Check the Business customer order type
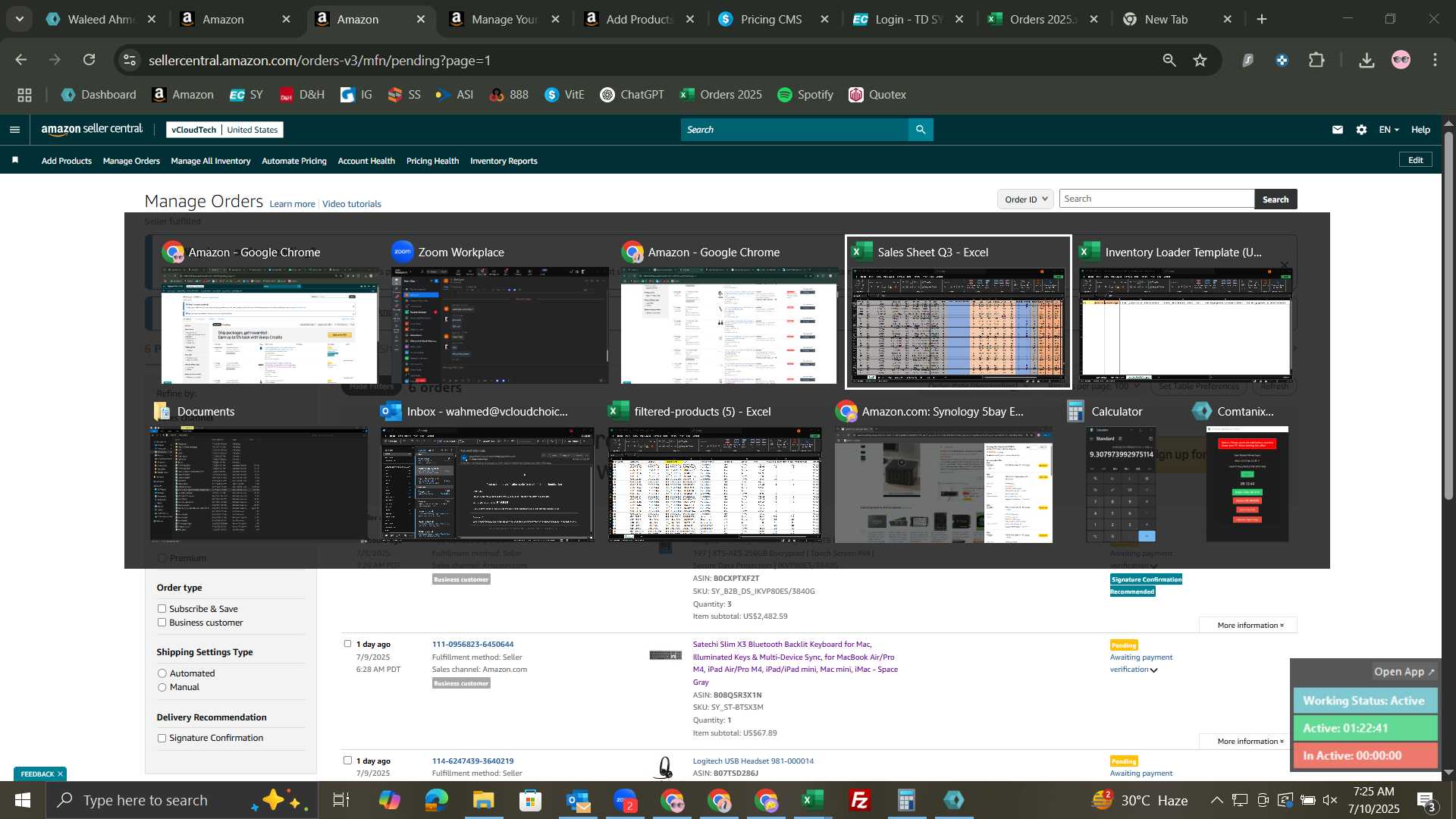 162,622
